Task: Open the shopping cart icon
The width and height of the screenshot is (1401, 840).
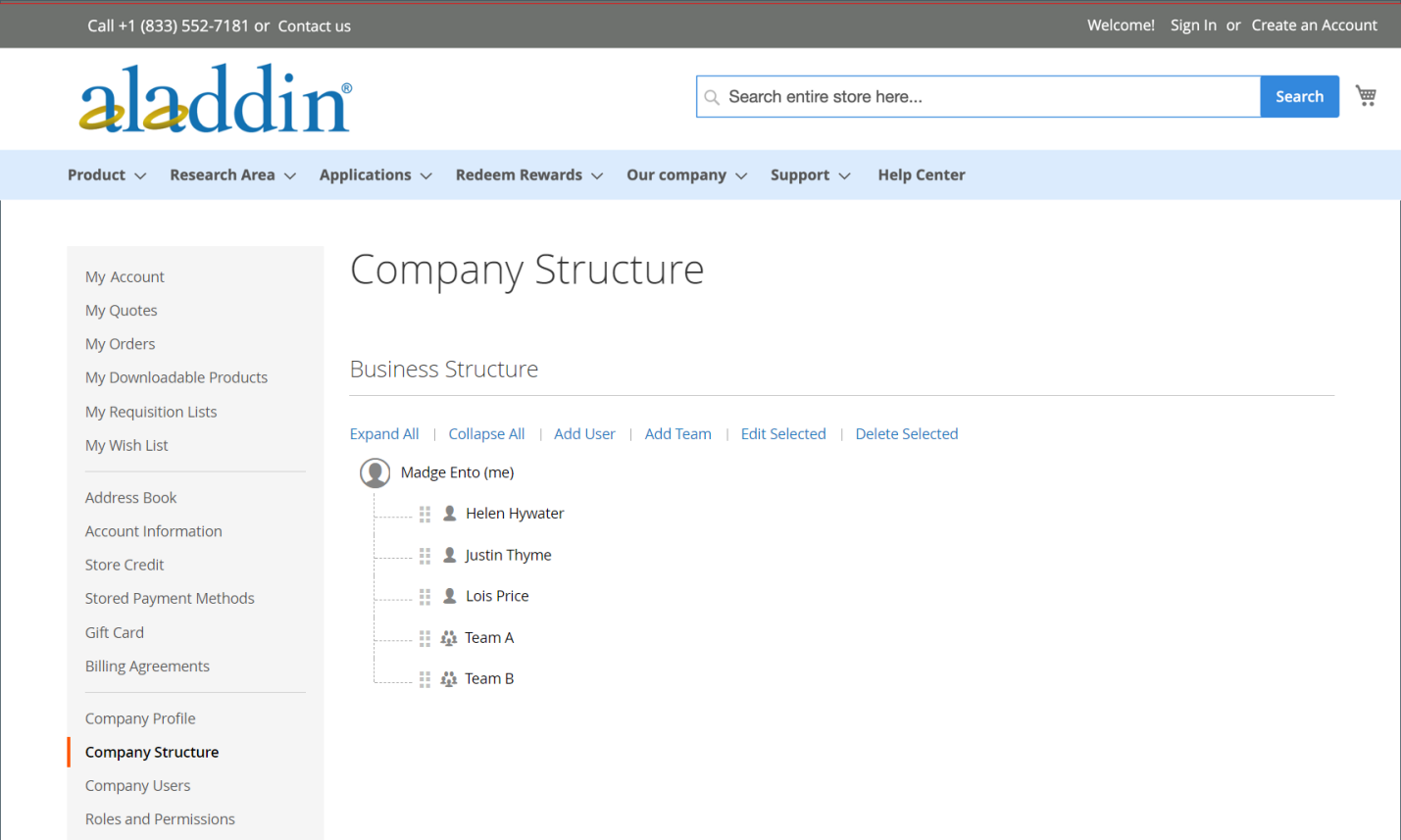Action: tap(1366, 95)
